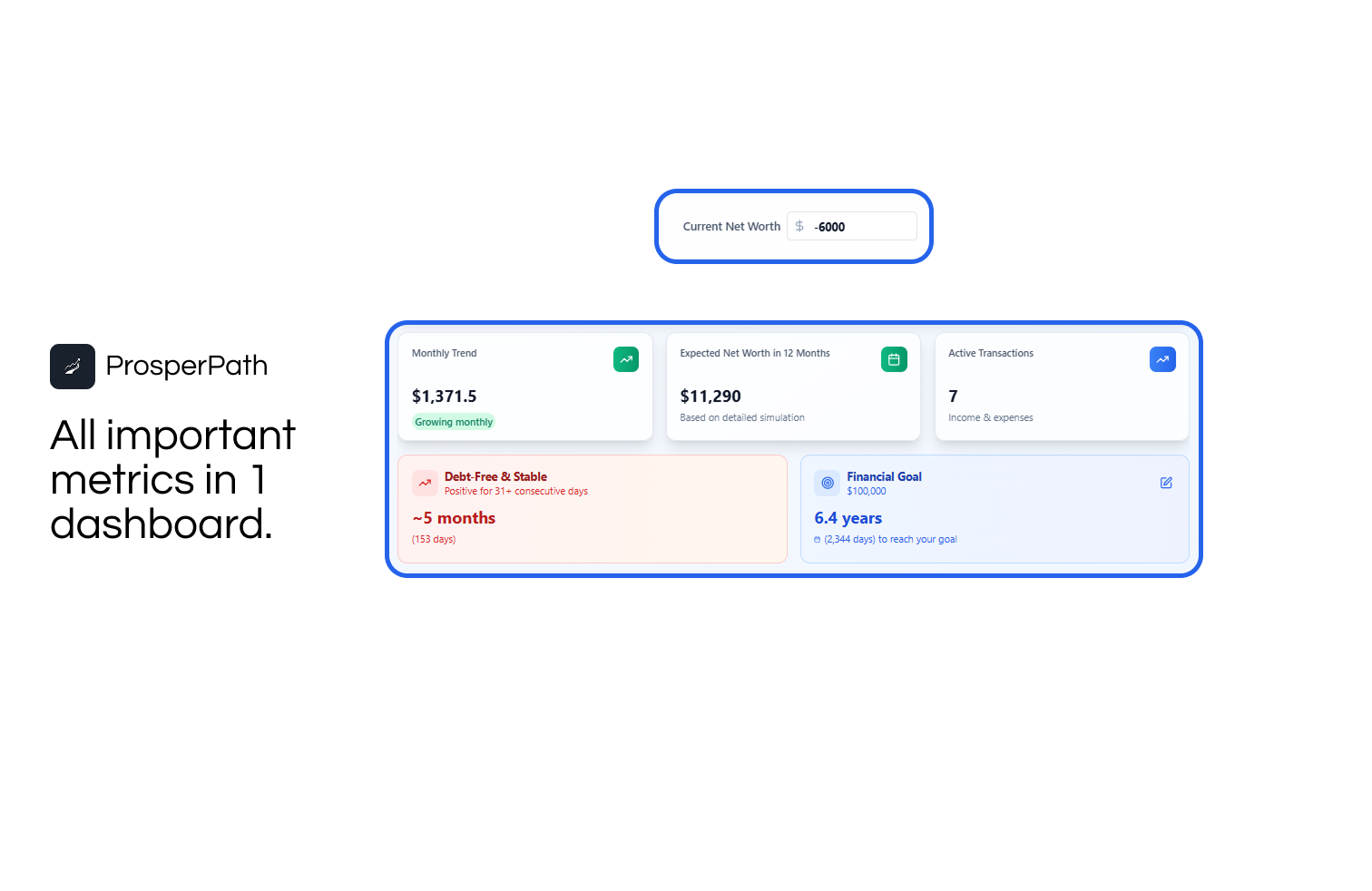Click the Financial Goal target icon
This screenshot has height=891, width=1372.
coord(827,483)
